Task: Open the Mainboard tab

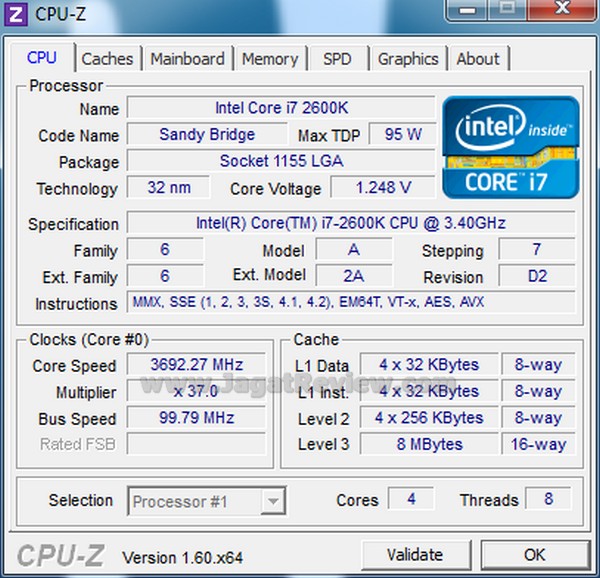Action: pos(187,59)
